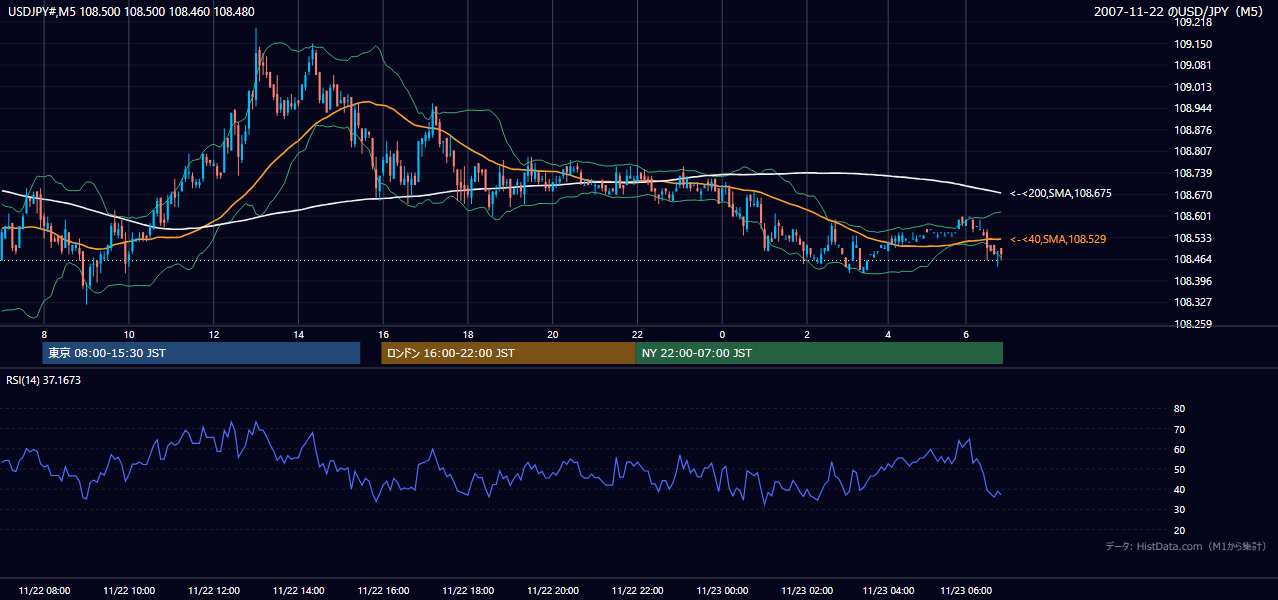This screenshot has width=1278, height=600.
Task: Click the 109.150 price axis value
Action: tap(1192, 44)
